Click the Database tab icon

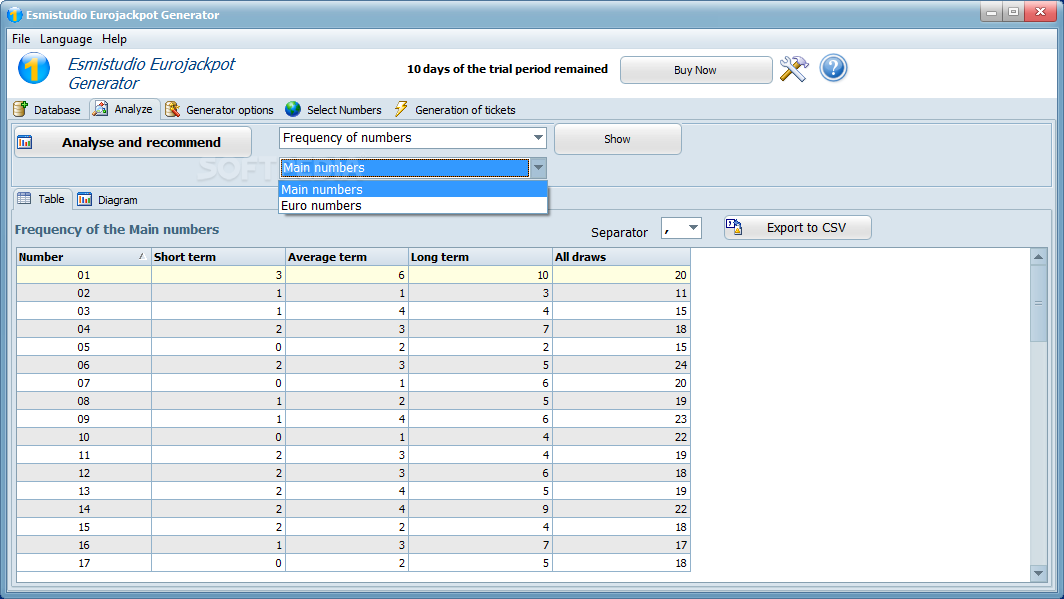pyautogui.click(x=21, y=109)
